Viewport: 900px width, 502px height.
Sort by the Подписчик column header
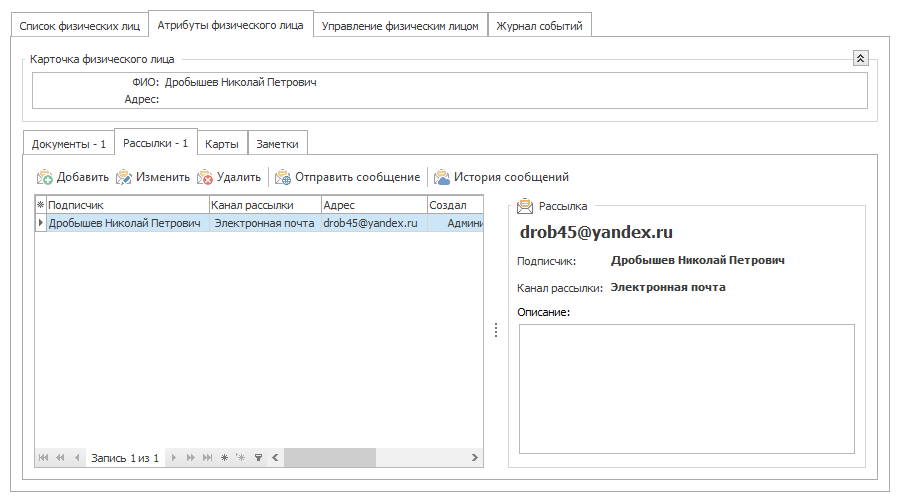[127, 205]
